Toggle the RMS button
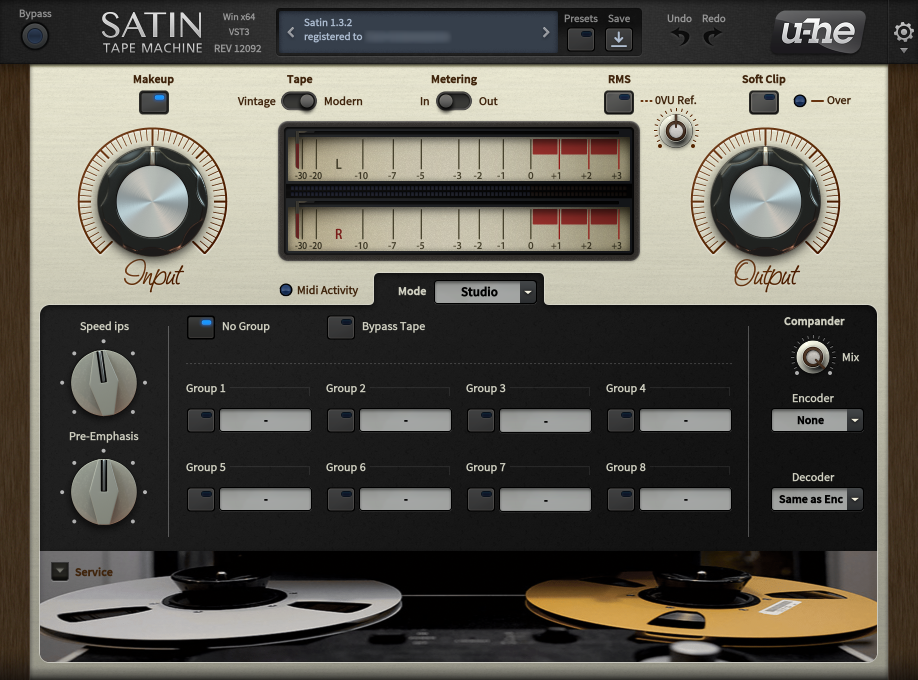The width and height of the screenshot is (918, 680). tap(619, 102)
